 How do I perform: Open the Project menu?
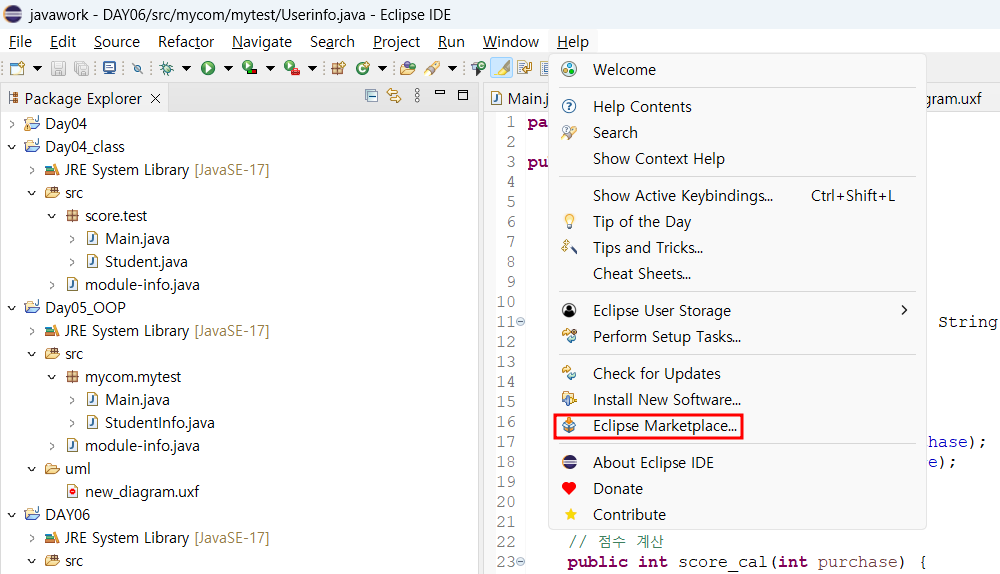coord(397,42)
